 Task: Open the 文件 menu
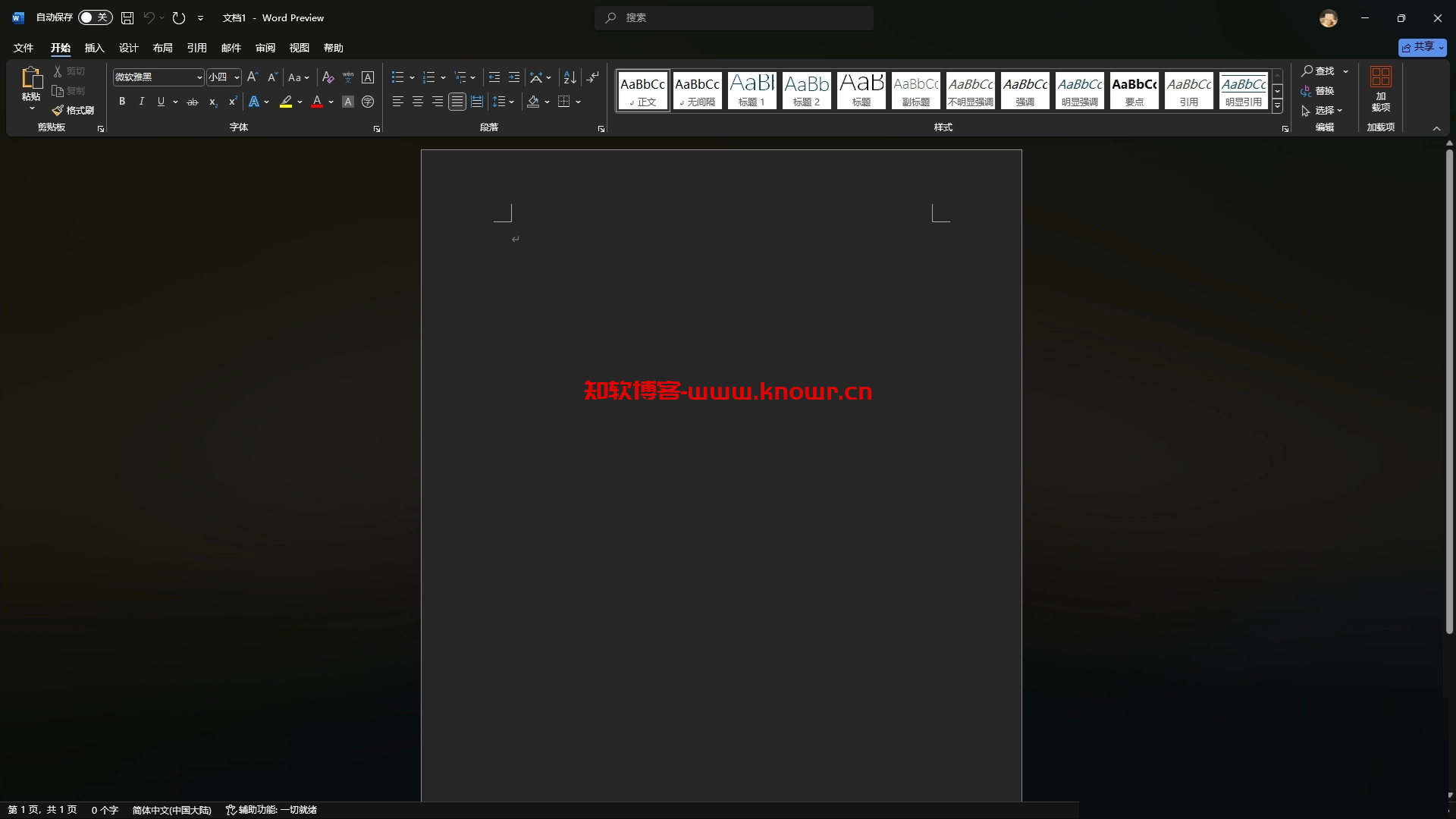24,48
